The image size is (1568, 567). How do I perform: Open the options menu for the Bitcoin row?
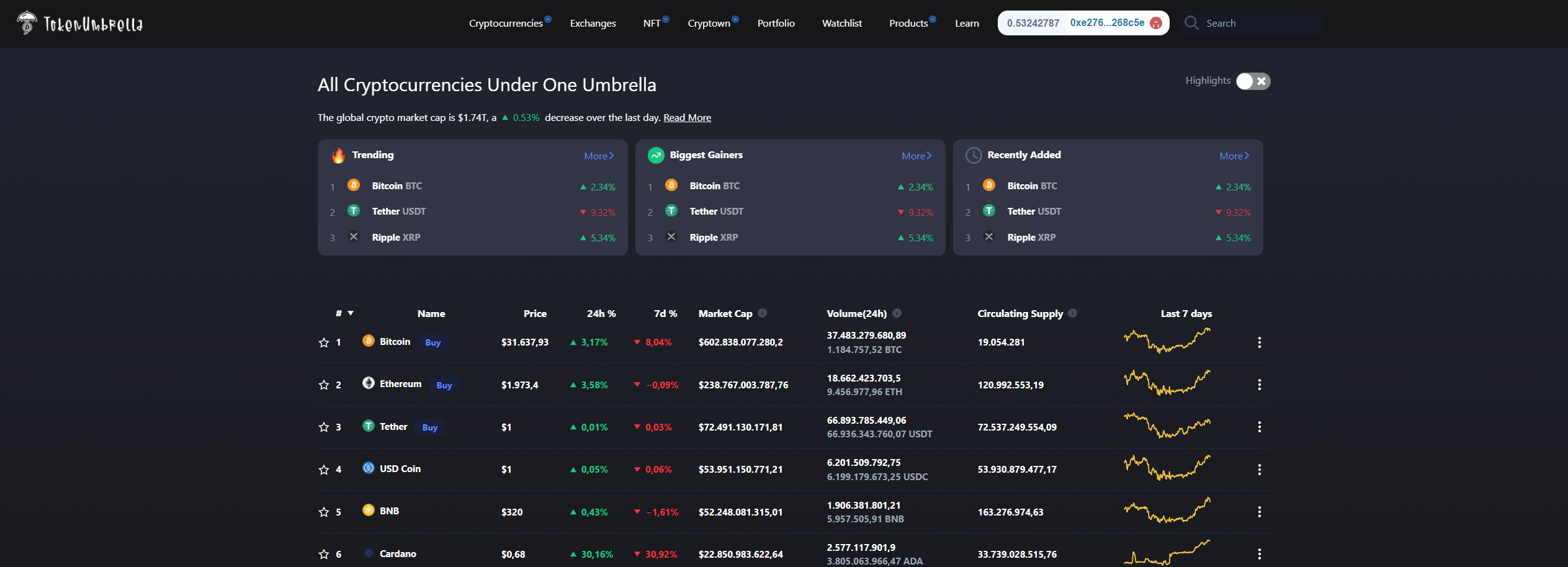[x=1259, y=342]
